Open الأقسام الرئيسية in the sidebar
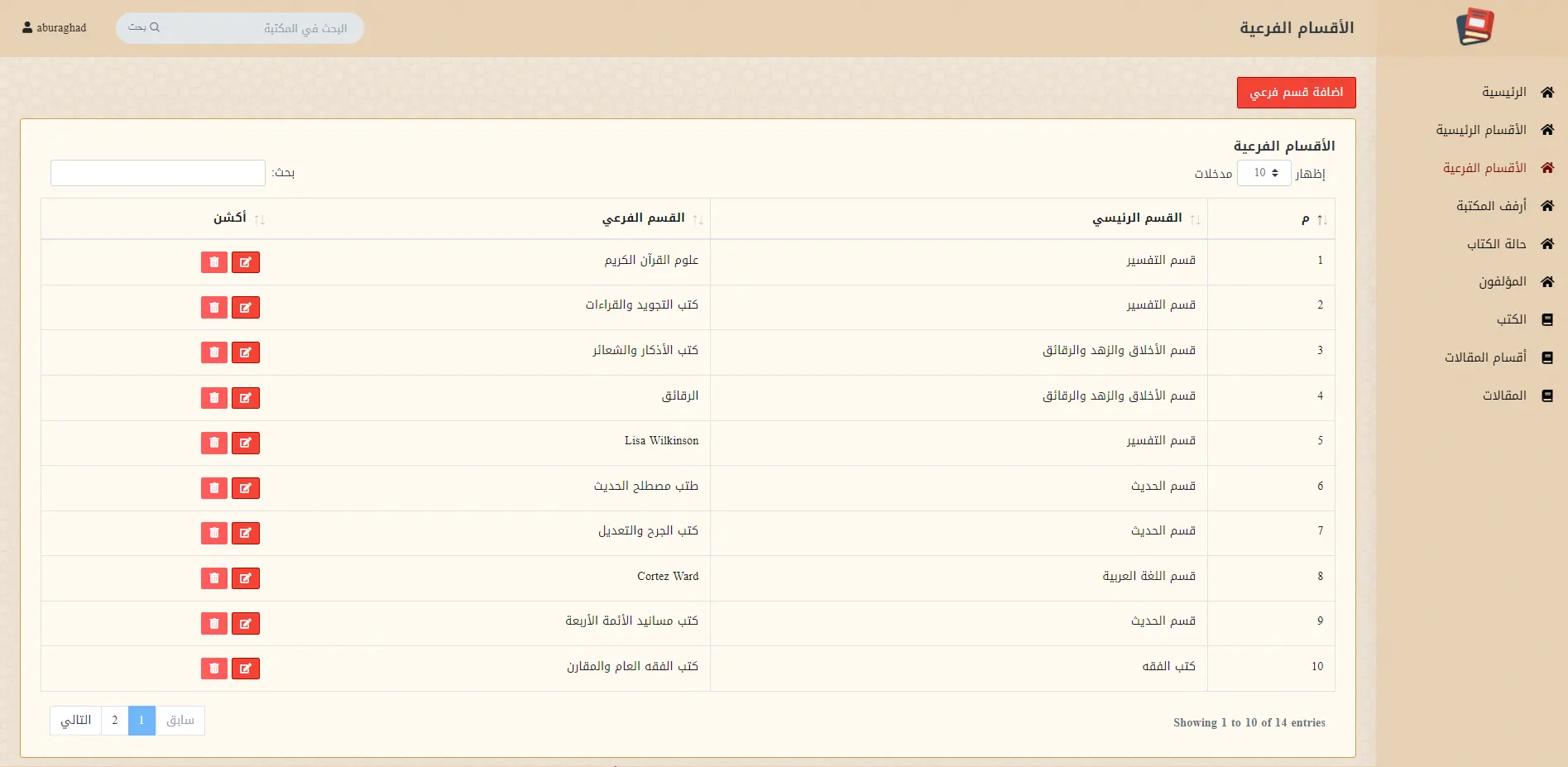This screenshot has width=1568, height=767. tap(1481, 130)
